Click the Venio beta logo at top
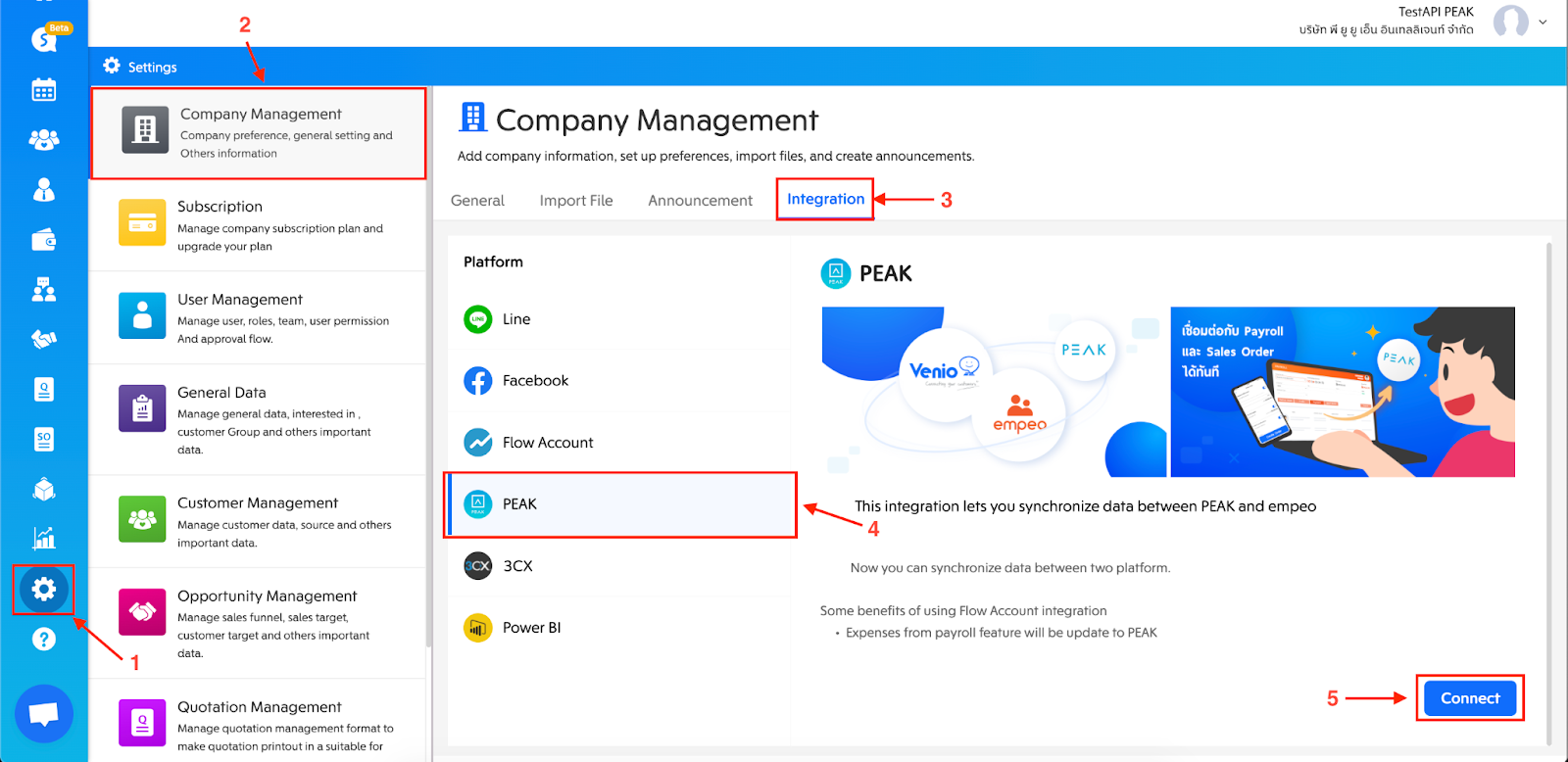This screenshot has height=762, width=1568. [x=49, y=36]
